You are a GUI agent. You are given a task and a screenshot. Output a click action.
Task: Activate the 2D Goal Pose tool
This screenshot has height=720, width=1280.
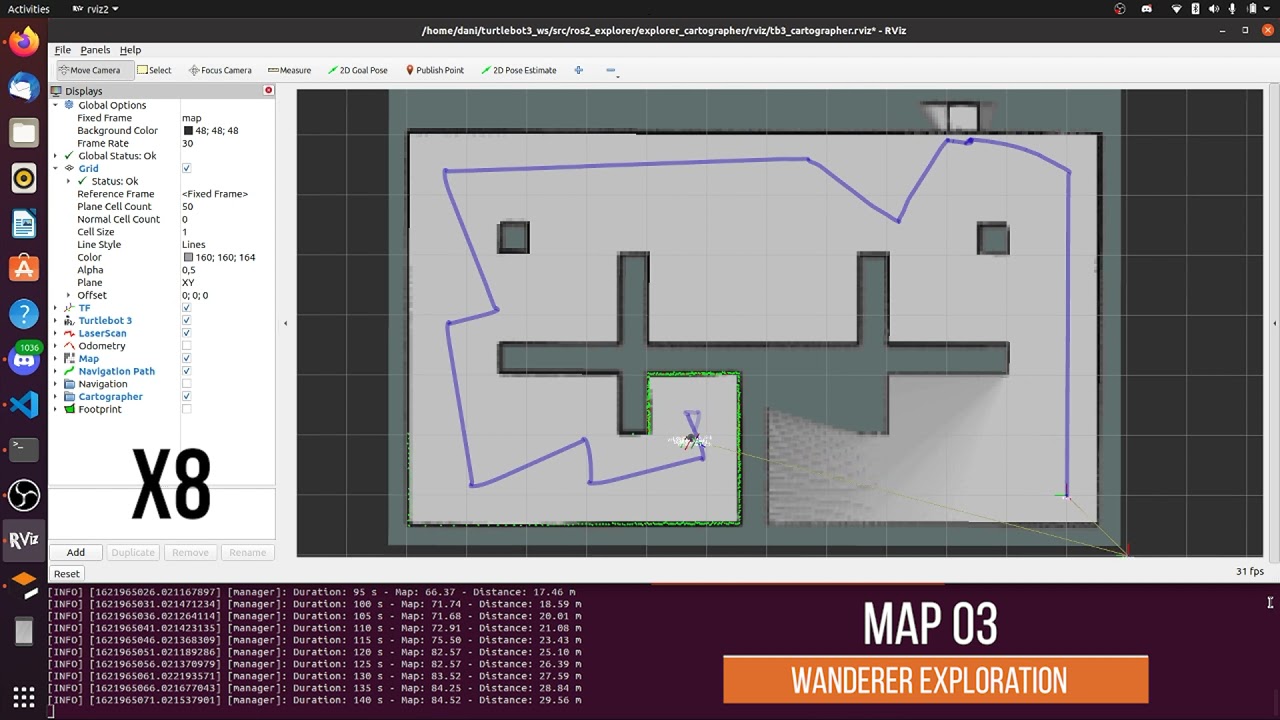(357, 70)
